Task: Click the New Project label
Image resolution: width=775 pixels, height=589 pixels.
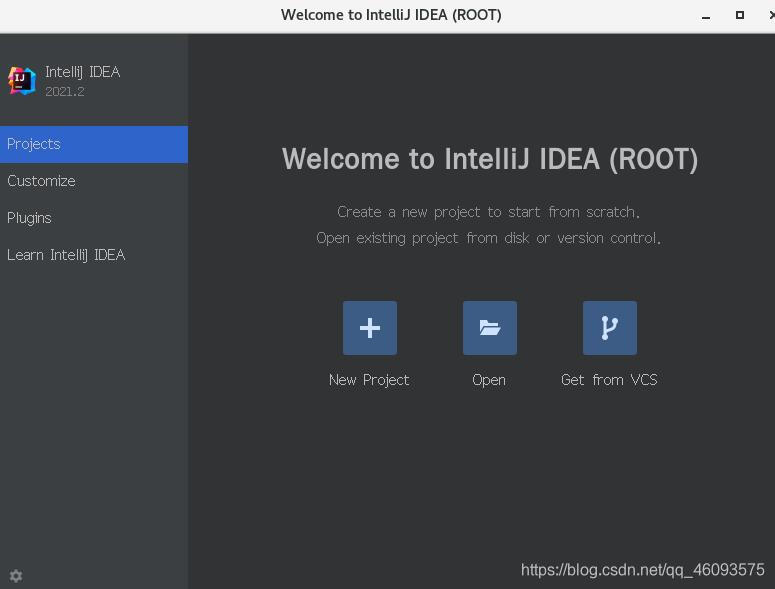Action: [x=369, y=380]
